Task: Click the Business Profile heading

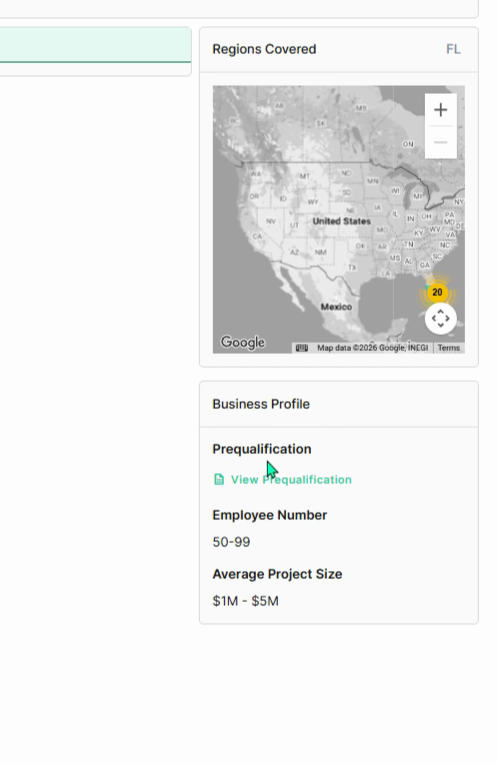Action: click(261, 404)
